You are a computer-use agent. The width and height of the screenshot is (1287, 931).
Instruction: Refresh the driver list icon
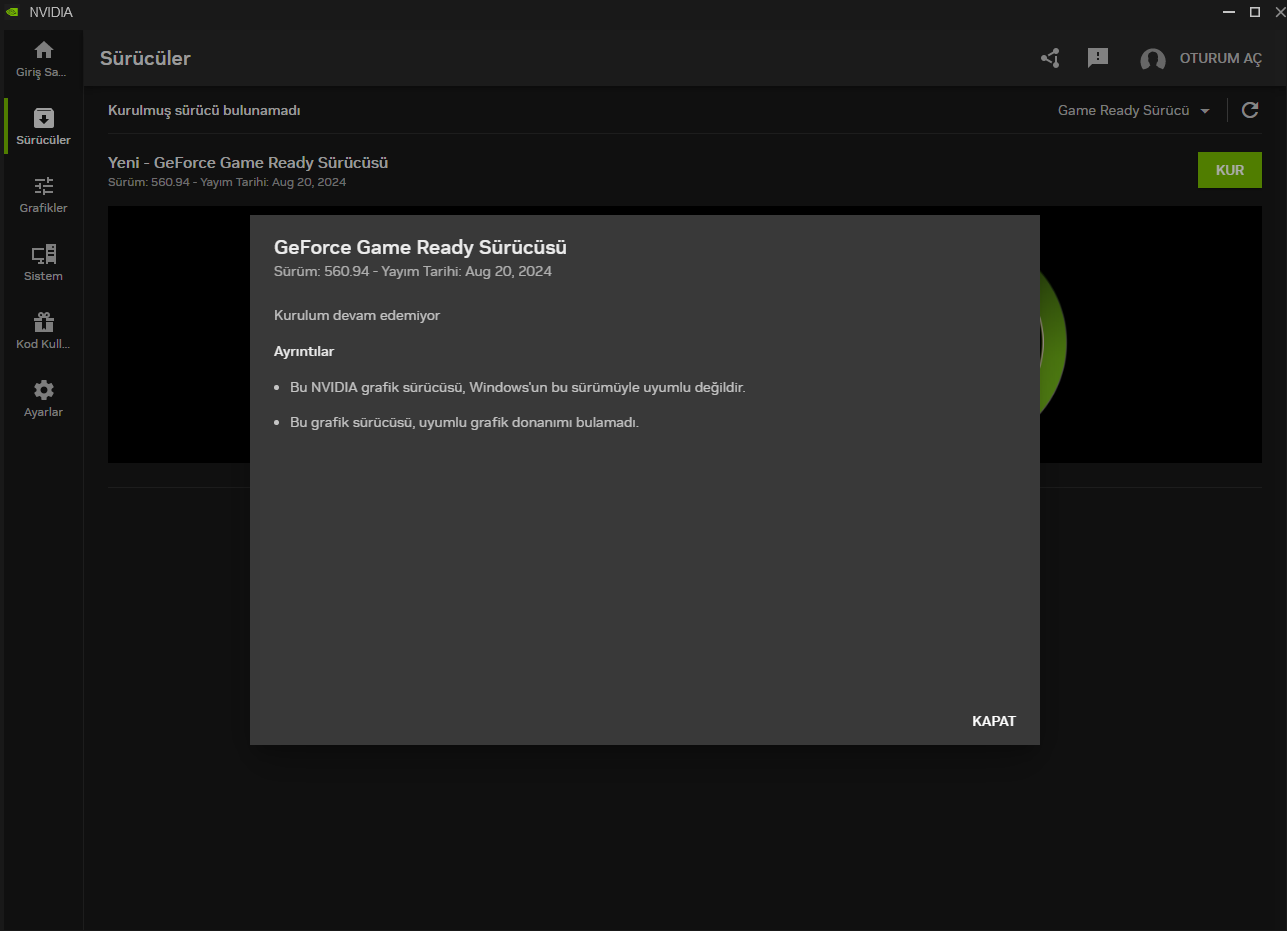(1250, 110)
